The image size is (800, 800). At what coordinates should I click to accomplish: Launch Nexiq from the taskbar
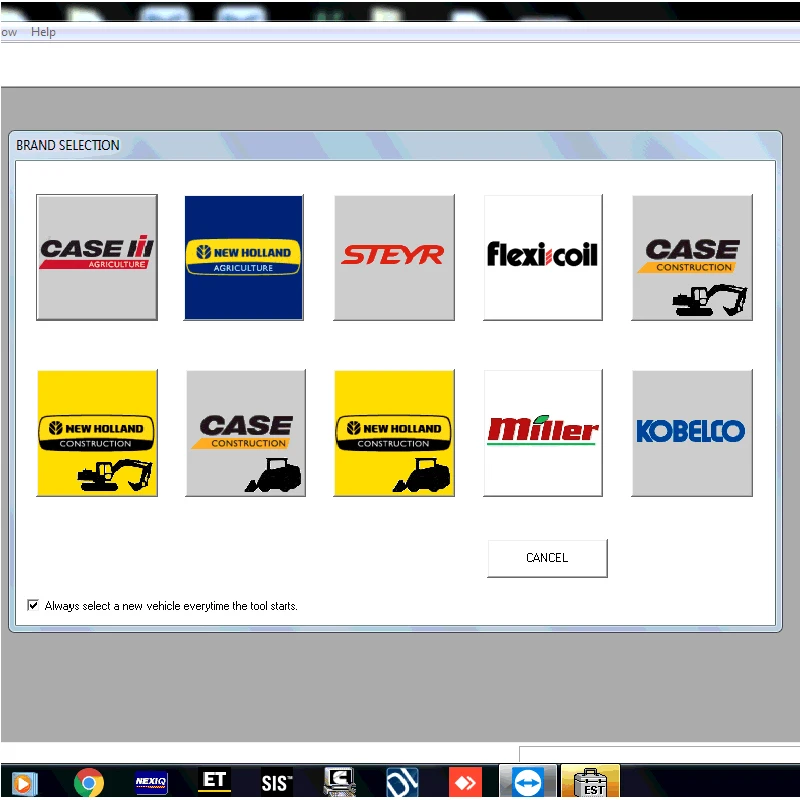(x=151, y=782)
